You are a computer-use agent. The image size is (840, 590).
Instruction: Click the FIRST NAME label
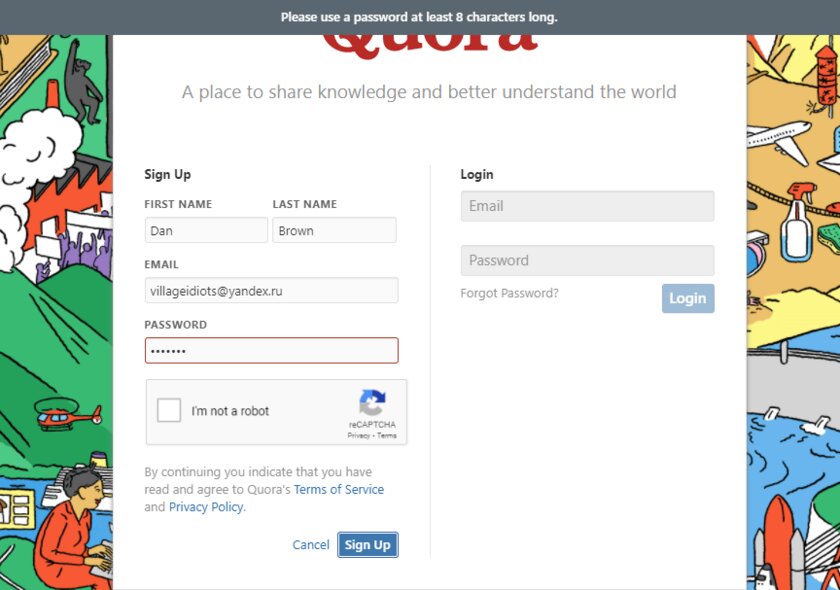[x=178, y=204]
